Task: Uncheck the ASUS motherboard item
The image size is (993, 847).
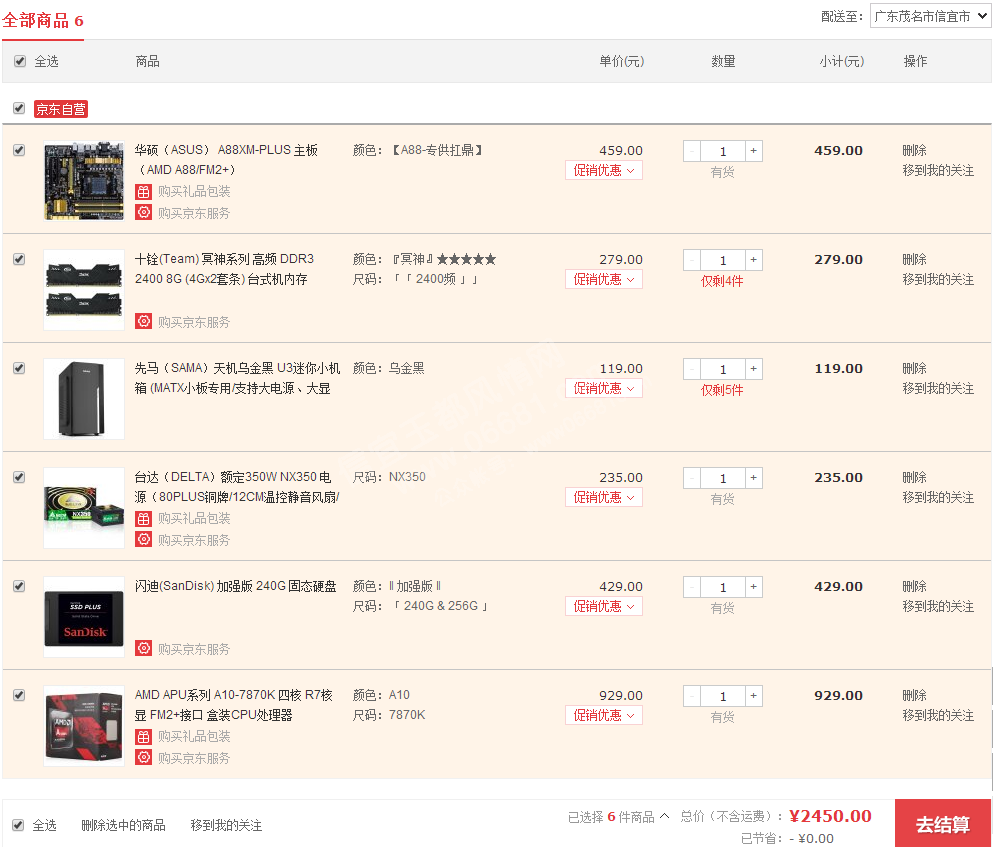Action: tap(19, 150)
